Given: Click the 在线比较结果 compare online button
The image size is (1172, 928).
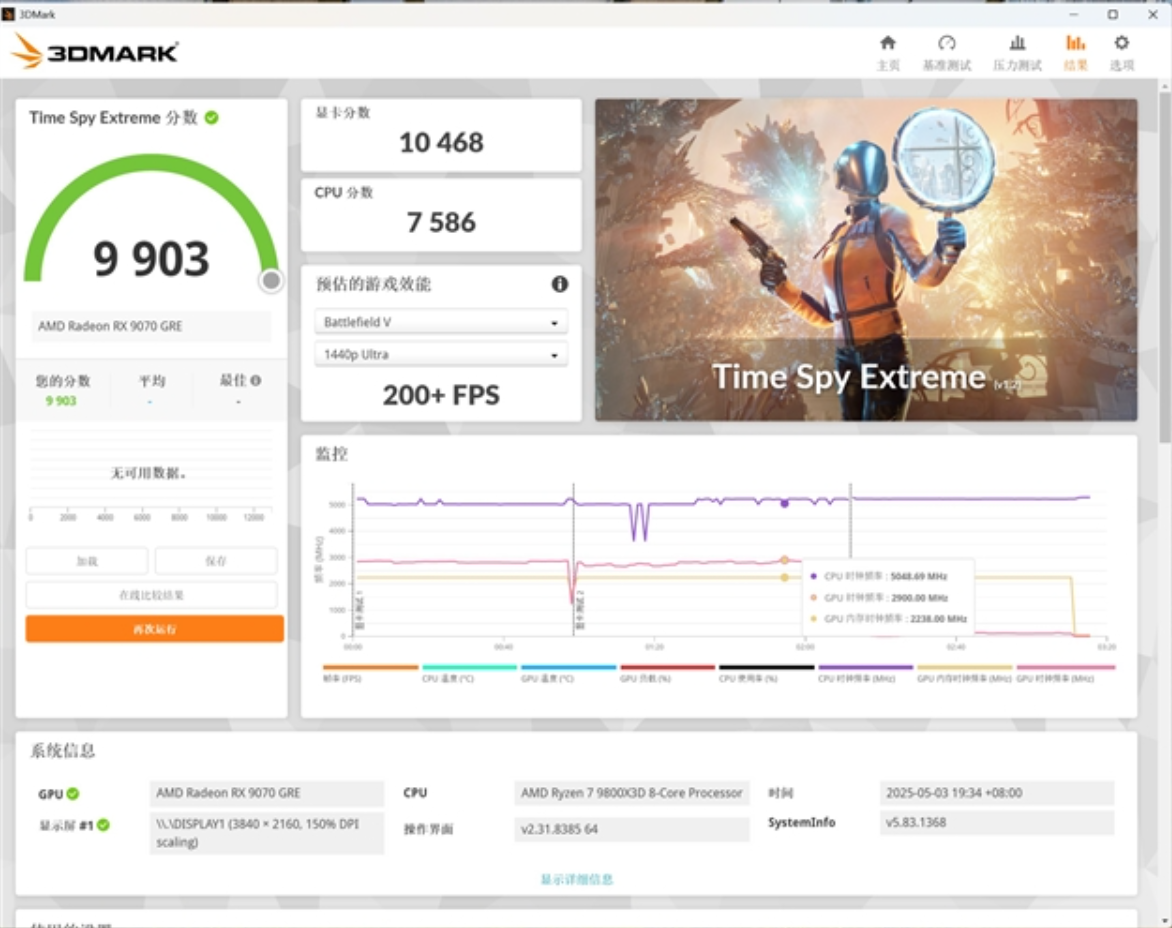Looking at the screenshot, I should (152, 595).
